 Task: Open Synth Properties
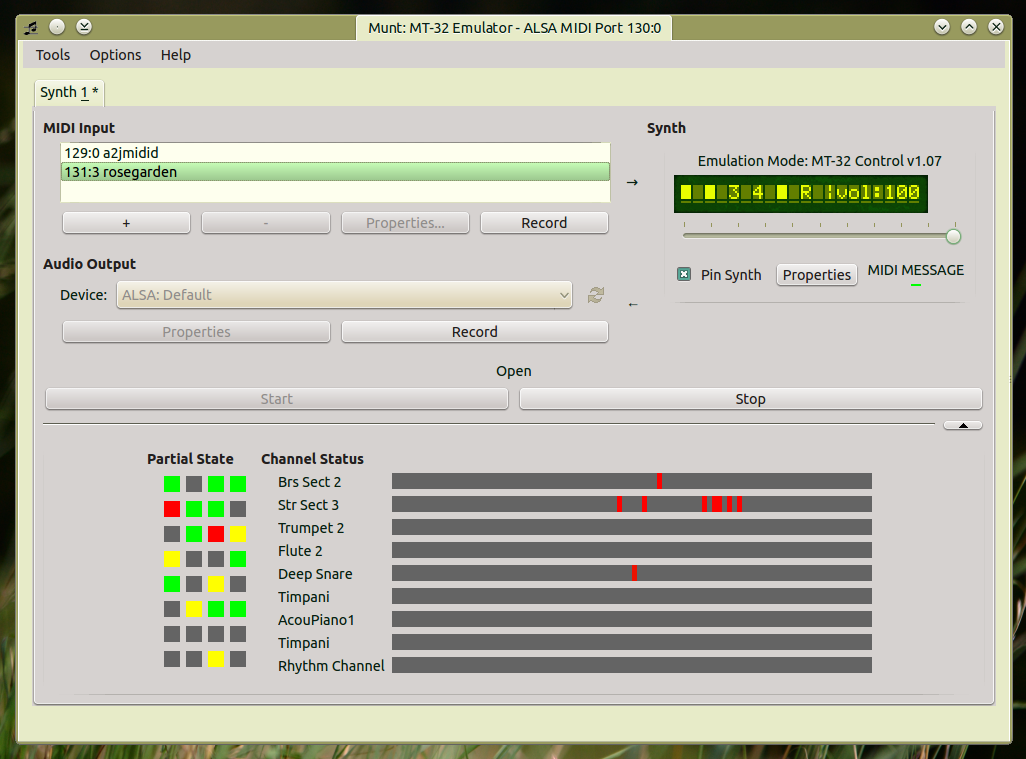[817, 275]
